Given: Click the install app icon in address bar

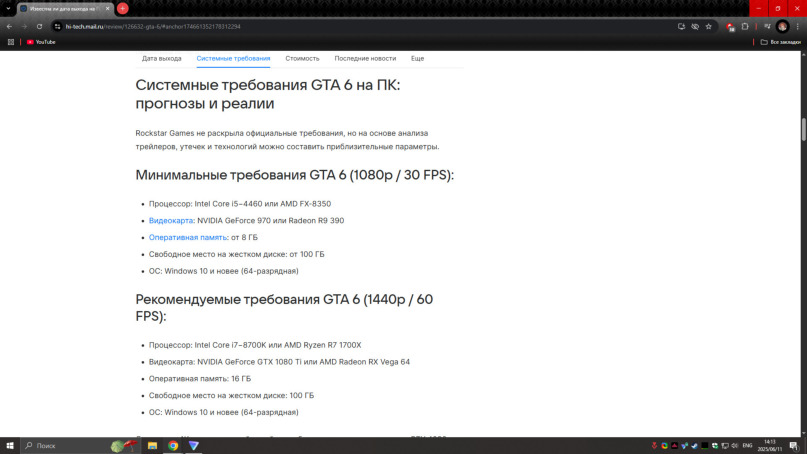Looking at the screenshot, I should coord(681,26).
